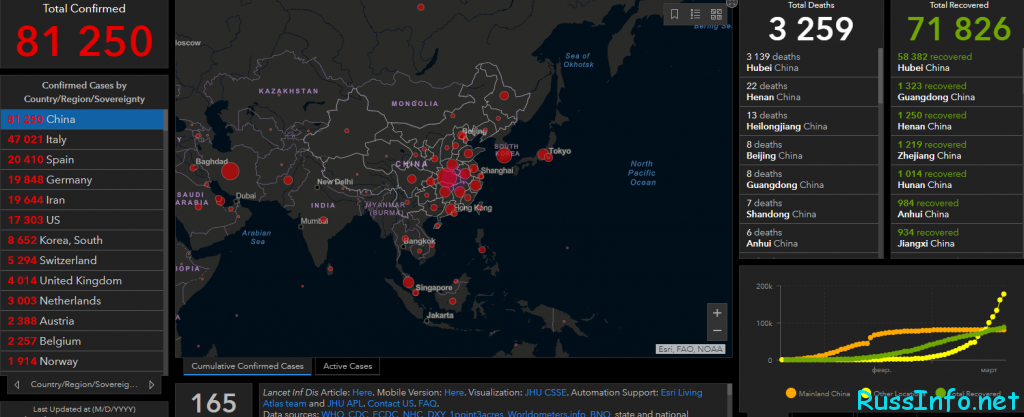Click Beijing China 8 deaths entry
The height and width of the screenshot is (417, 1024).
click(810, 151)
